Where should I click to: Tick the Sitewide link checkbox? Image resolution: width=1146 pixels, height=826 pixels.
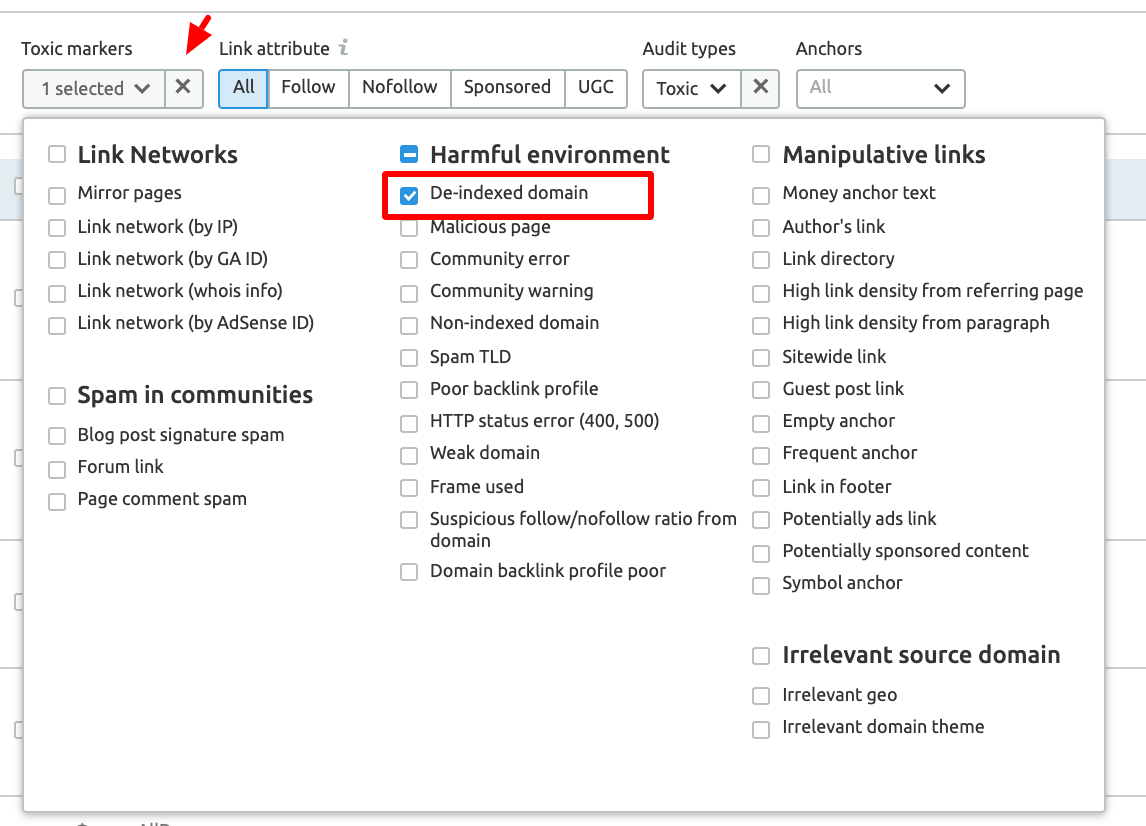tap(761, 357)
